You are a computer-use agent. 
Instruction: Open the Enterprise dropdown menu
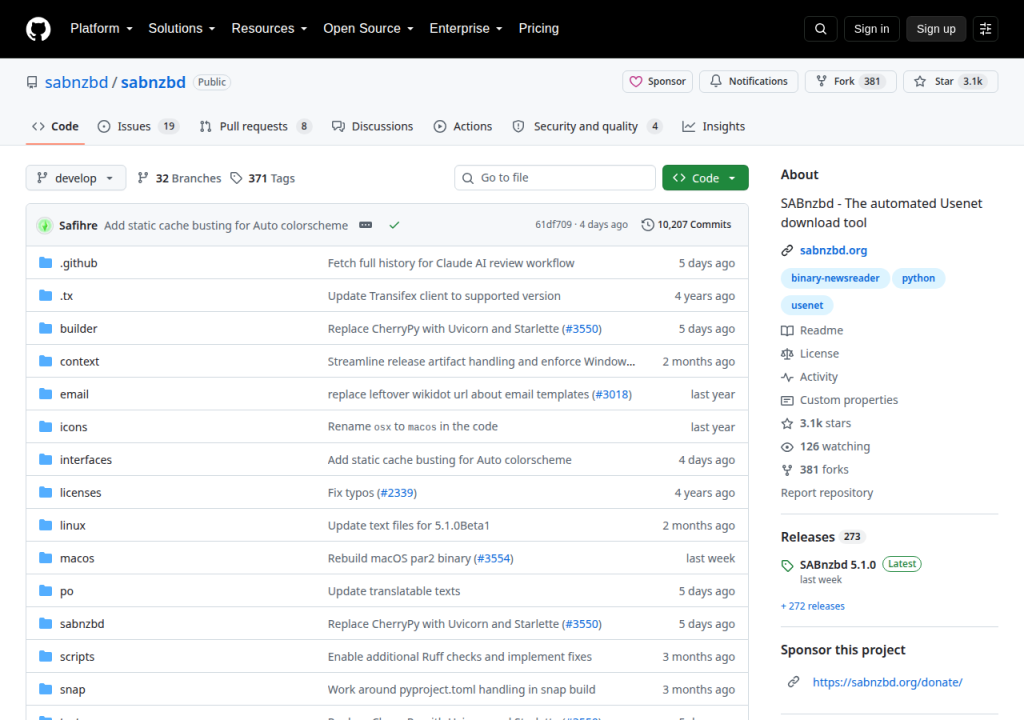[466, 29]
